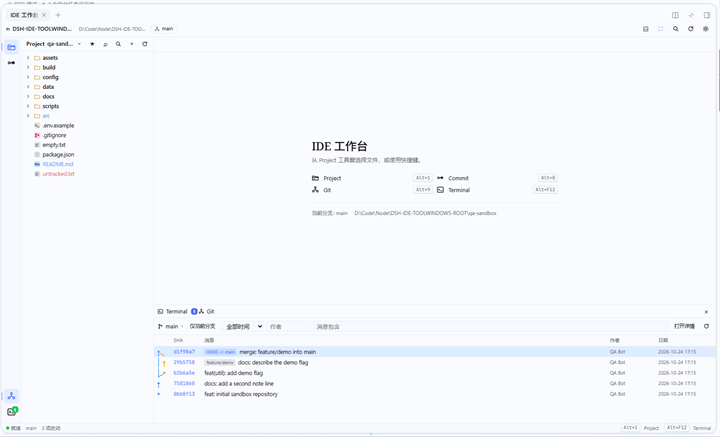
Task: Open the main branch selector in Git panel
Action: [x=170, y=326]
